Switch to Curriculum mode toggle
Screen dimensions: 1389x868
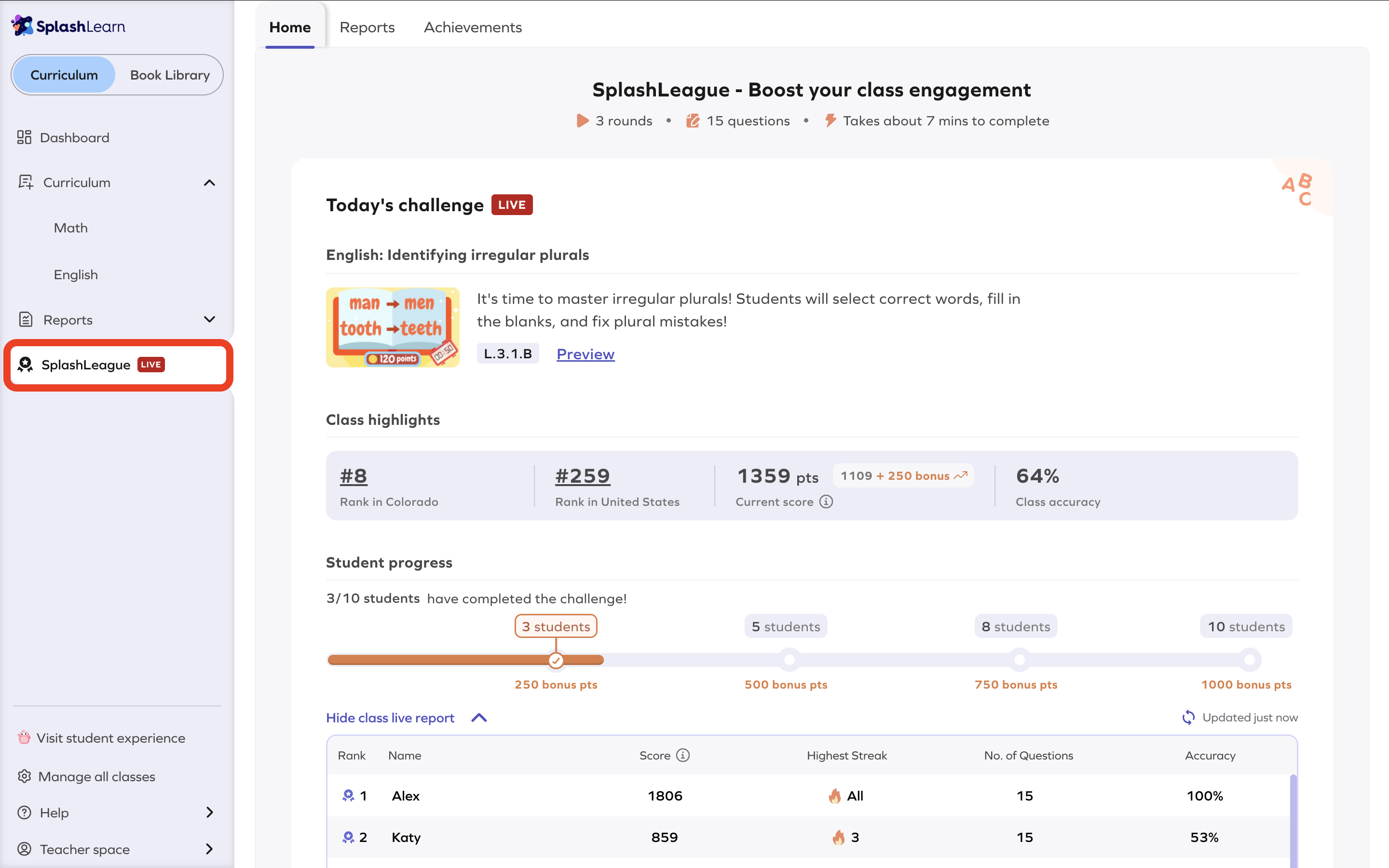(x=64, y=75)
